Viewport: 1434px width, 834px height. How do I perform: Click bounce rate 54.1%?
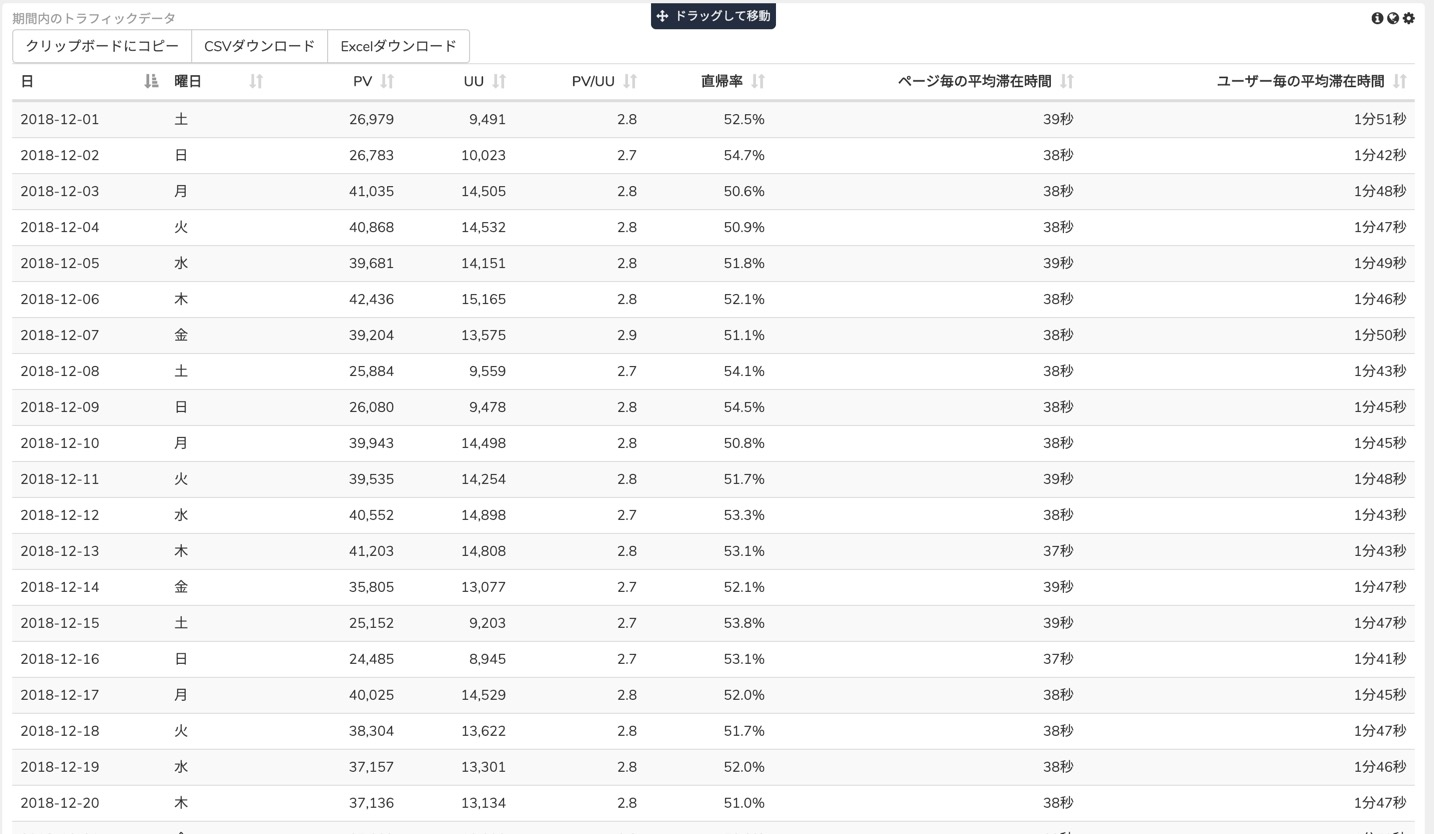click(x=744, y=371)
